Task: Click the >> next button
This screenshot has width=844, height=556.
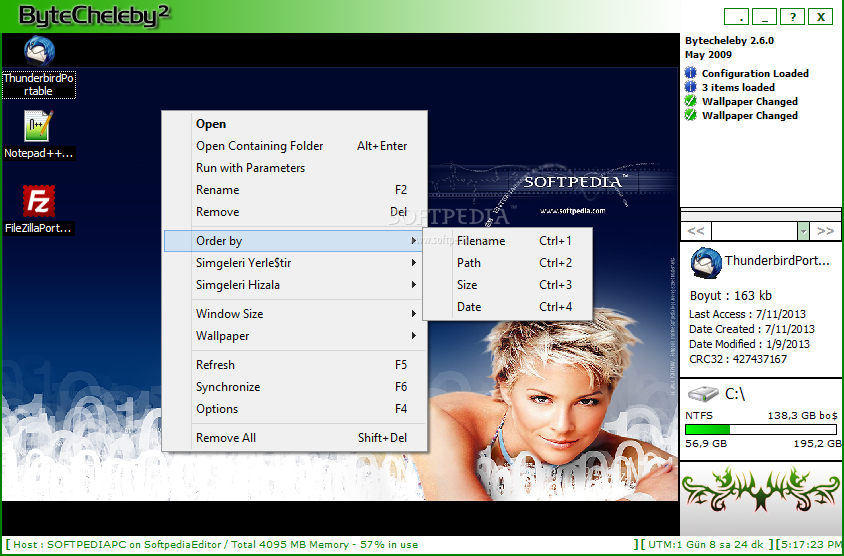Action: tap(825, 231)
